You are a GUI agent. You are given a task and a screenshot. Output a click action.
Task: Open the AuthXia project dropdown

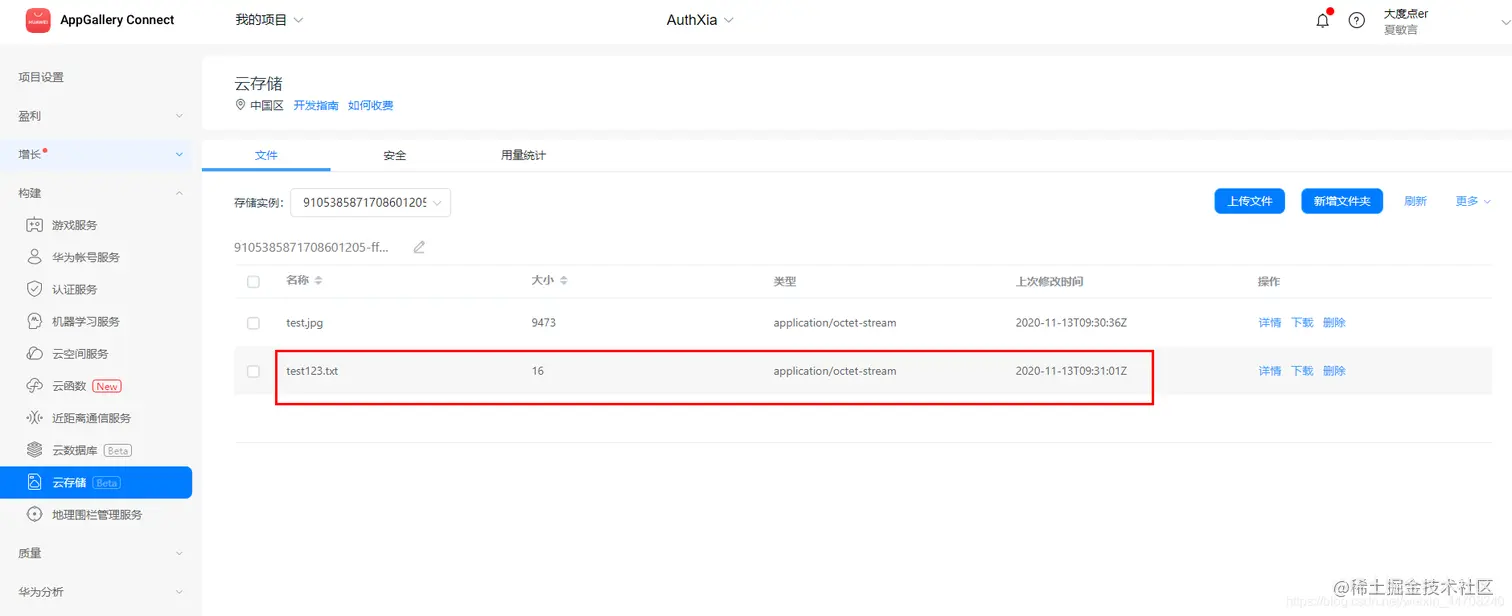click(700, 20)
